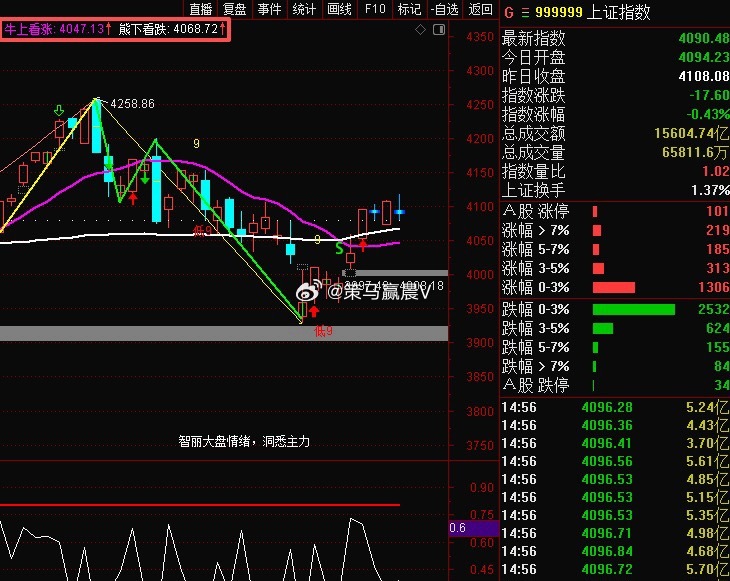Select tick row 14:56 4096.28

click(x=615, y=408)
